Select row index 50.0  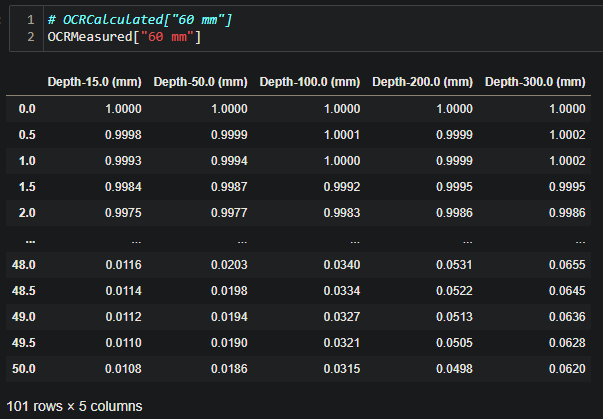[24, 369]
